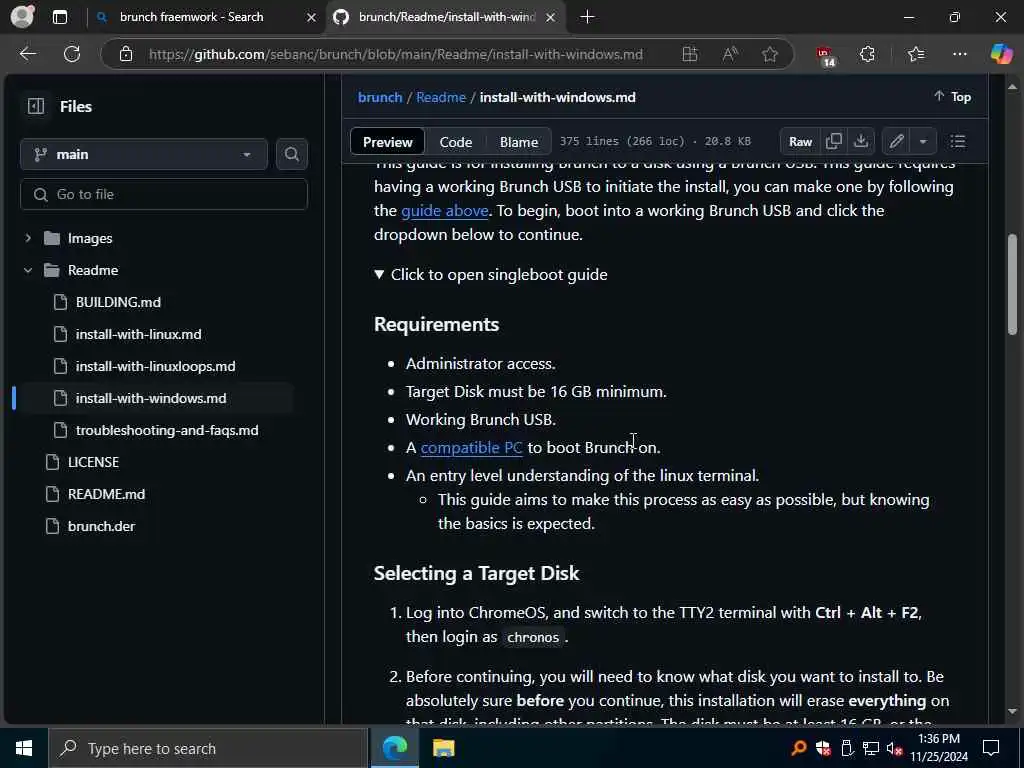Close the brunch fraemwork Search tab

(x=312, y=18)
